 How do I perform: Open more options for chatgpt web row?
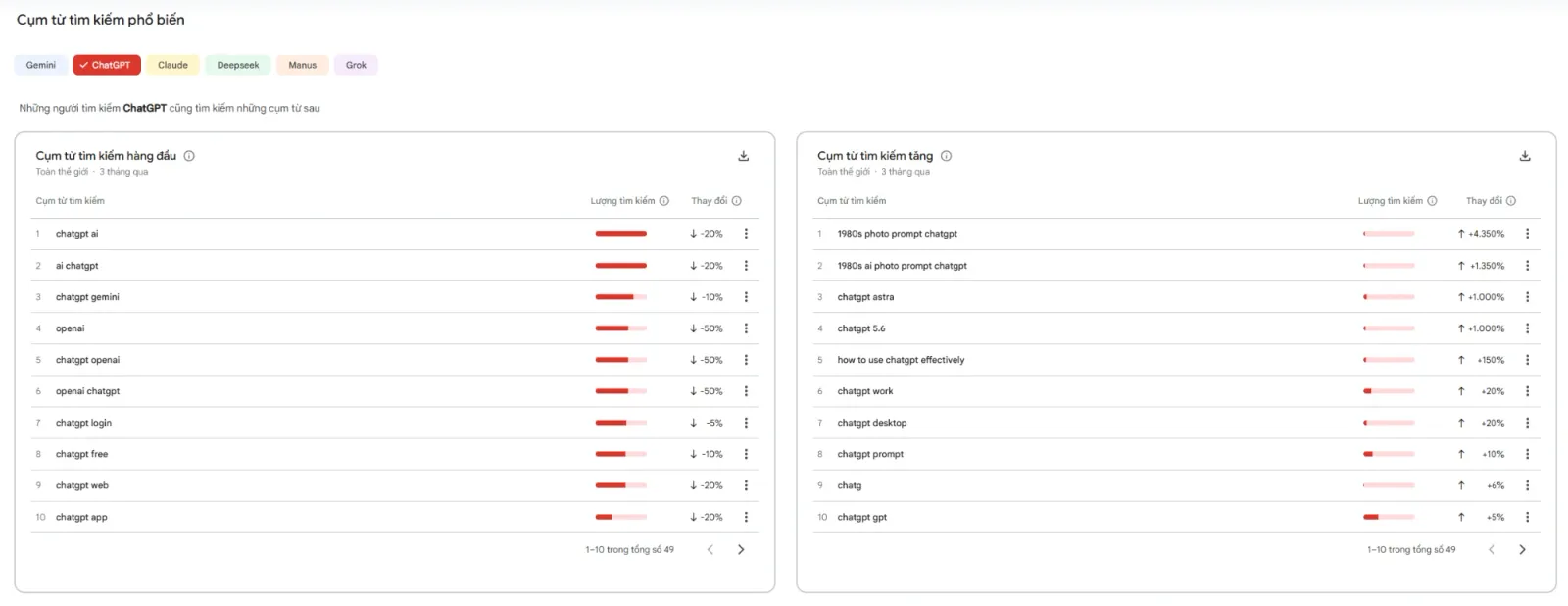(x=746, y=485)
